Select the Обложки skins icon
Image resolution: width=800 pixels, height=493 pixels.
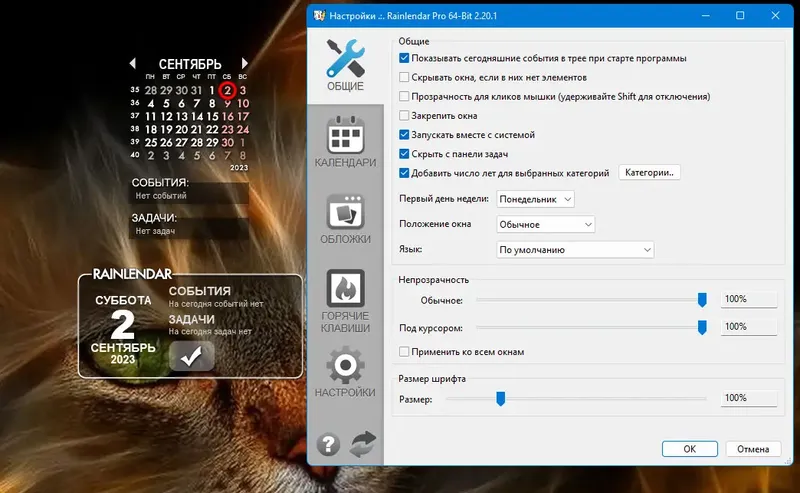click(345, 218)
